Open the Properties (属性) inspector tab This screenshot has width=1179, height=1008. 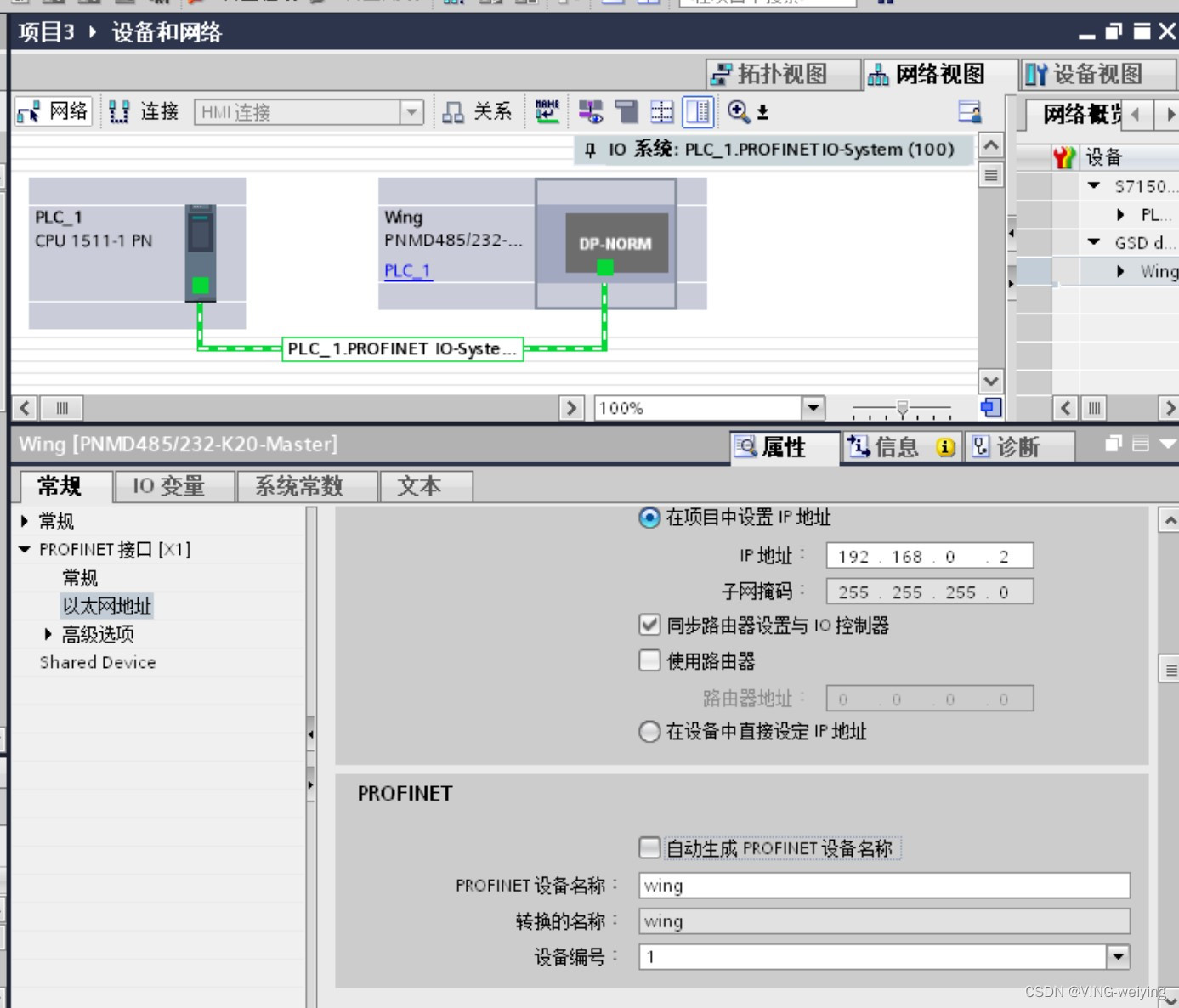tap(785, 447)
